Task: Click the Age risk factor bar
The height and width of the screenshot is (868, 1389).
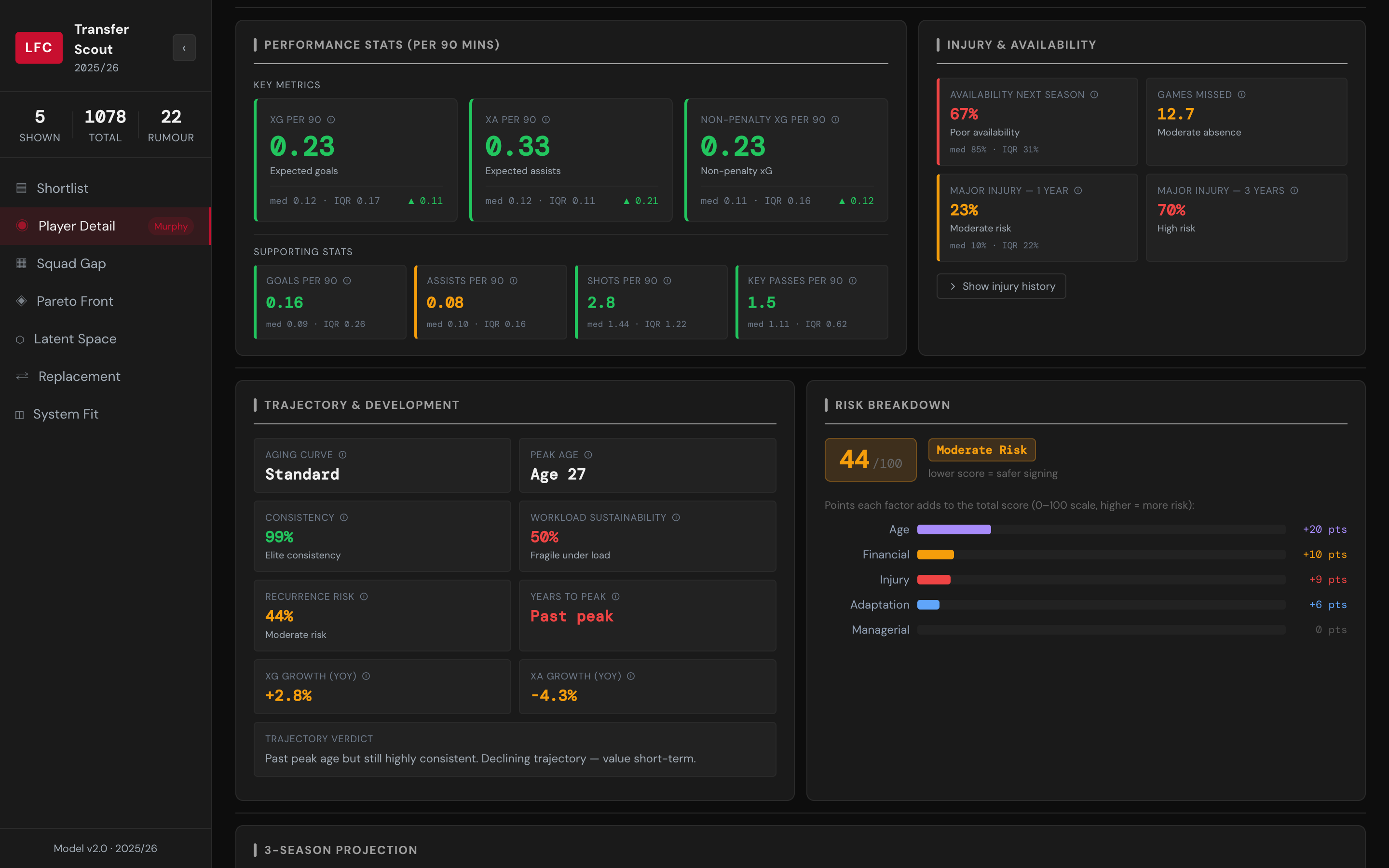Action: click(953, 529)
